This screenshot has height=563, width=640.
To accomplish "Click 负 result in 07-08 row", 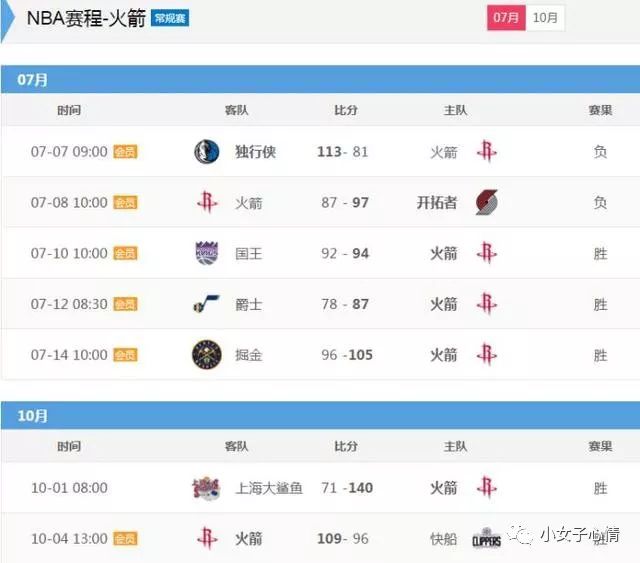I will coord(600,203).
